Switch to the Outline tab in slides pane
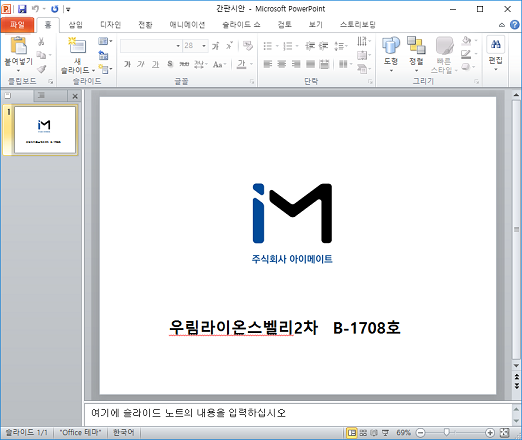This screenshot has height=440, width=522. [42, 96]
